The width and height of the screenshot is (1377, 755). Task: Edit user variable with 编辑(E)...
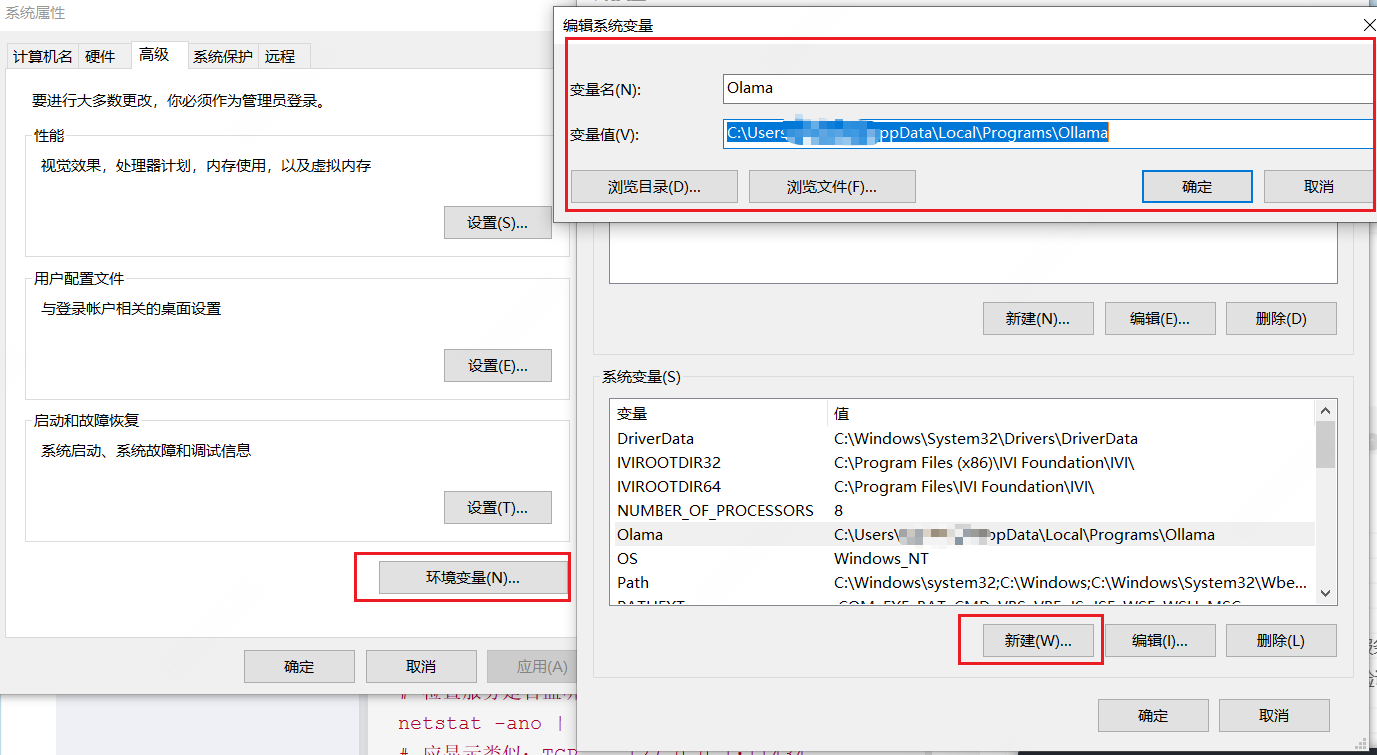[1160, 319]
